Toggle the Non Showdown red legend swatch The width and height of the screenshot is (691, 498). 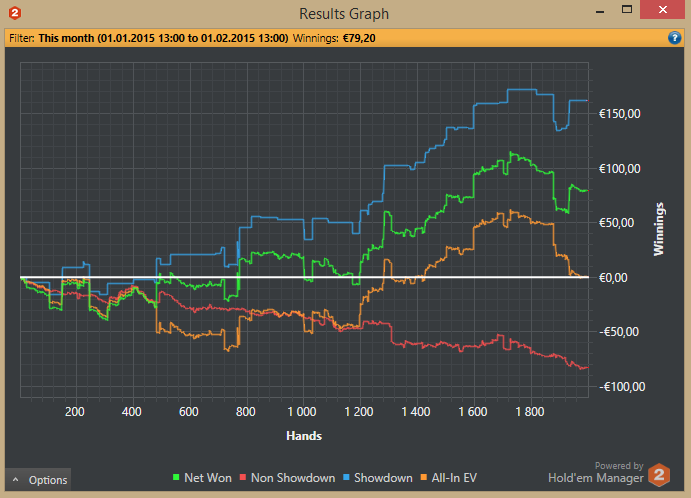(242, 477)
